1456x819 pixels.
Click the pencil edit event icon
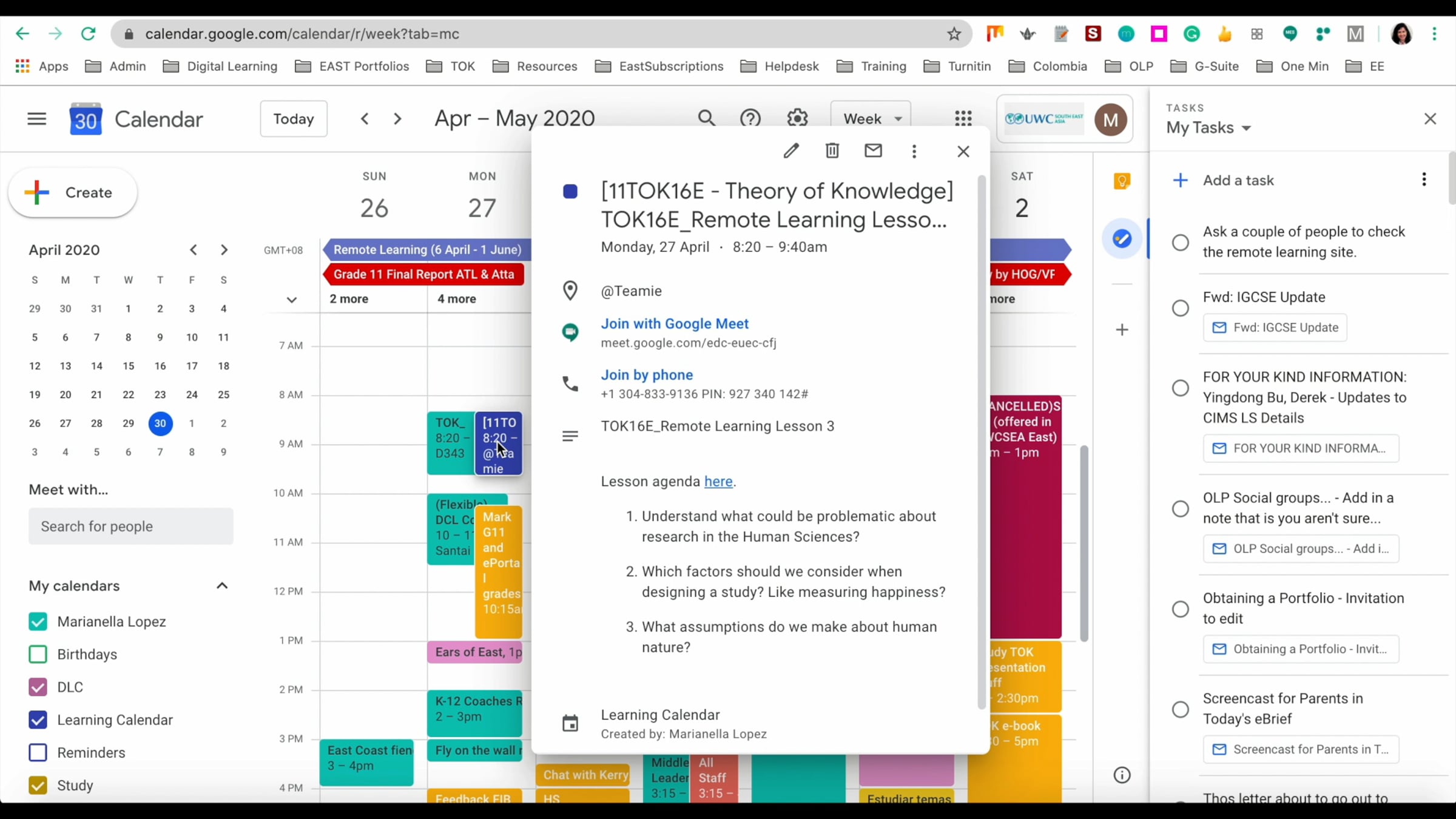790,151
